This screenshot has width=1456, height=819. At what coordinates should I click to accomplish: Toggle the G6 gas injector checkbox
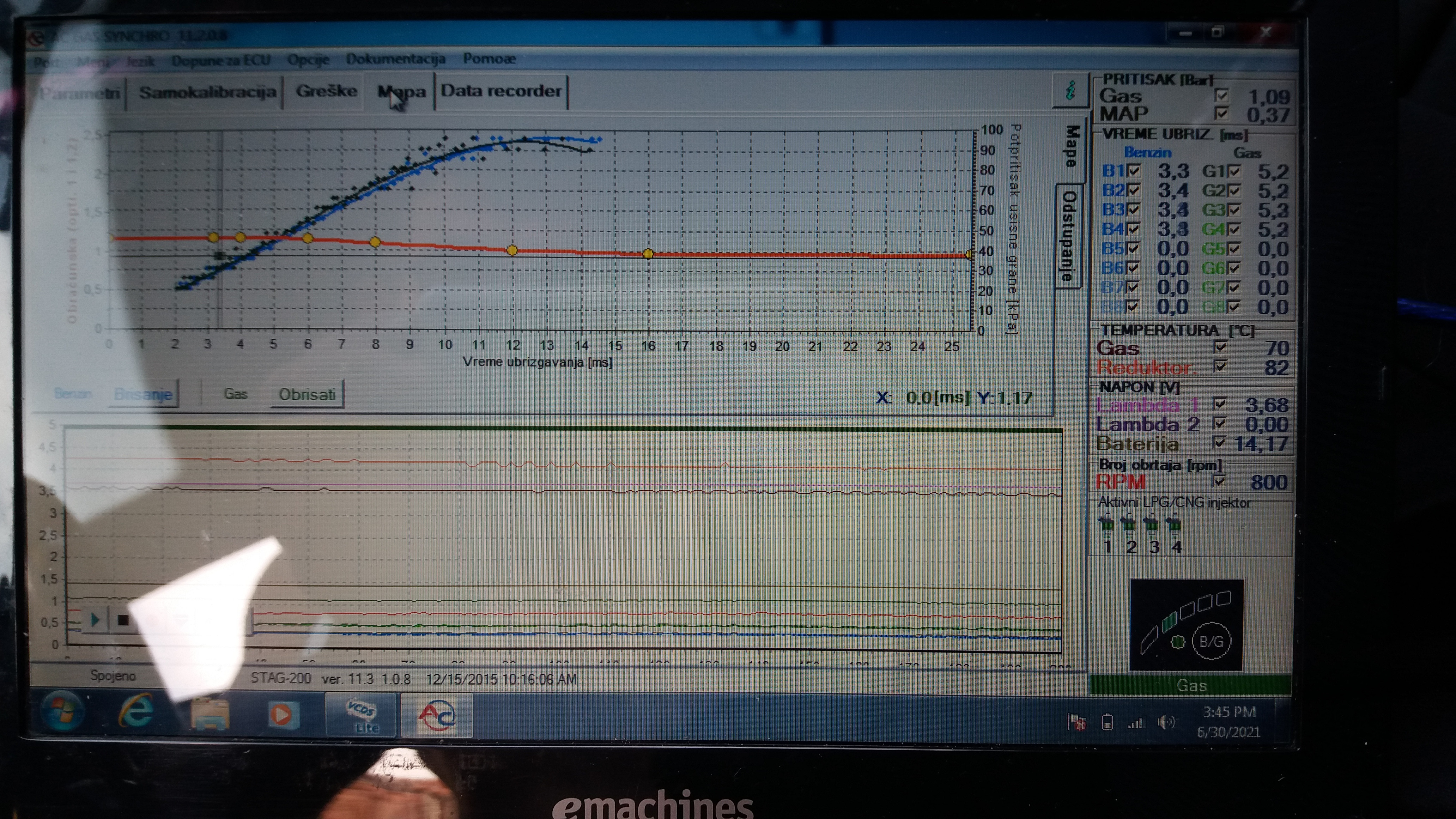(1234, 268)
